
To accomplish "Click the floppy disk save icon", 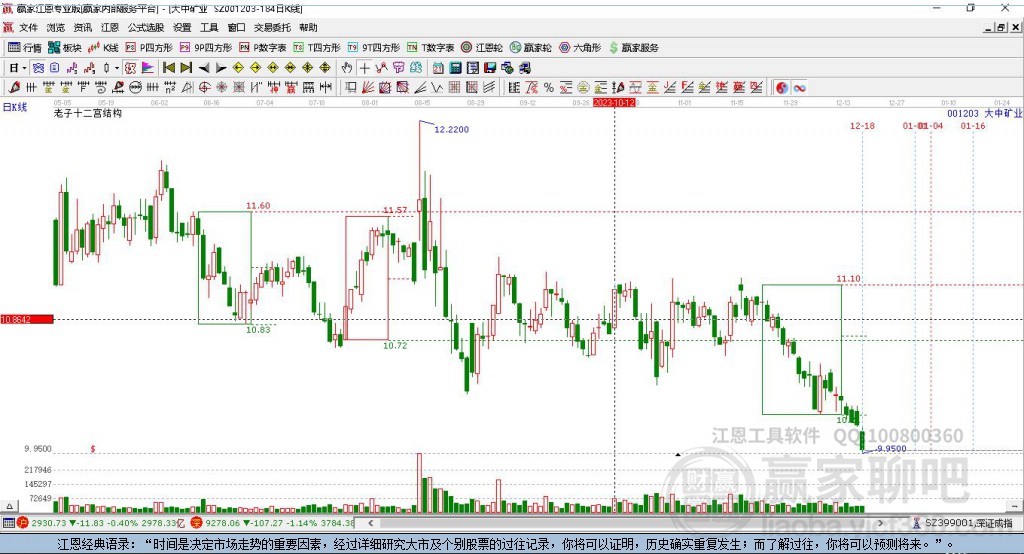I will (490, 68).
